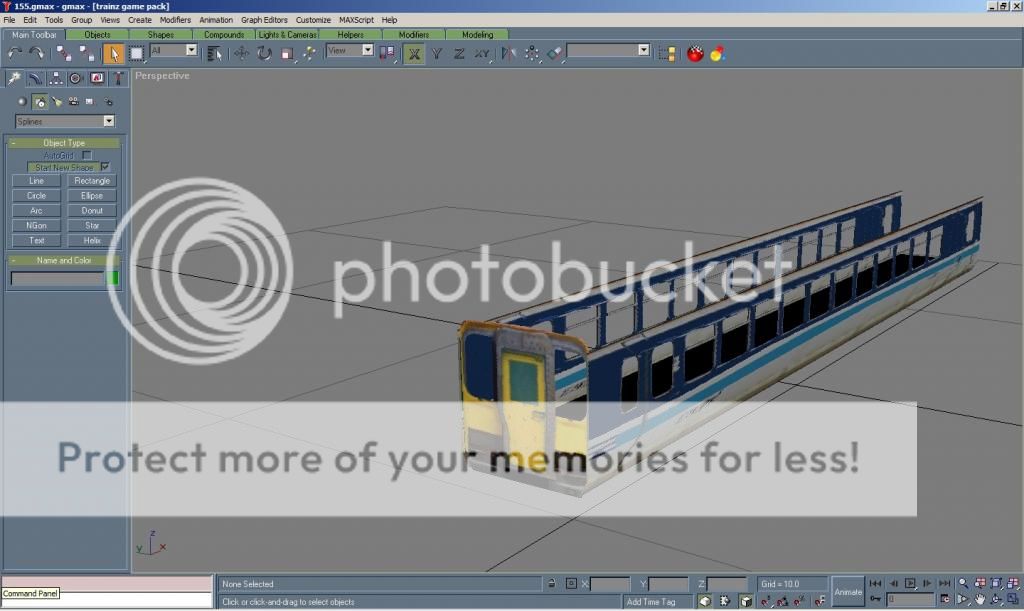Activate the Pan hand viewport tool

pos(979,600)
